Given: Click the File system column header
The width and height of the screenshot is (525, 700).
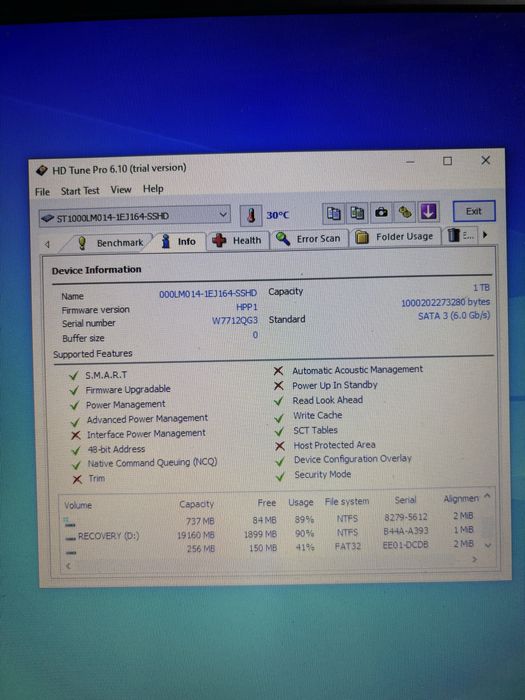Looking at the screenshot, I should pos(347,501).
